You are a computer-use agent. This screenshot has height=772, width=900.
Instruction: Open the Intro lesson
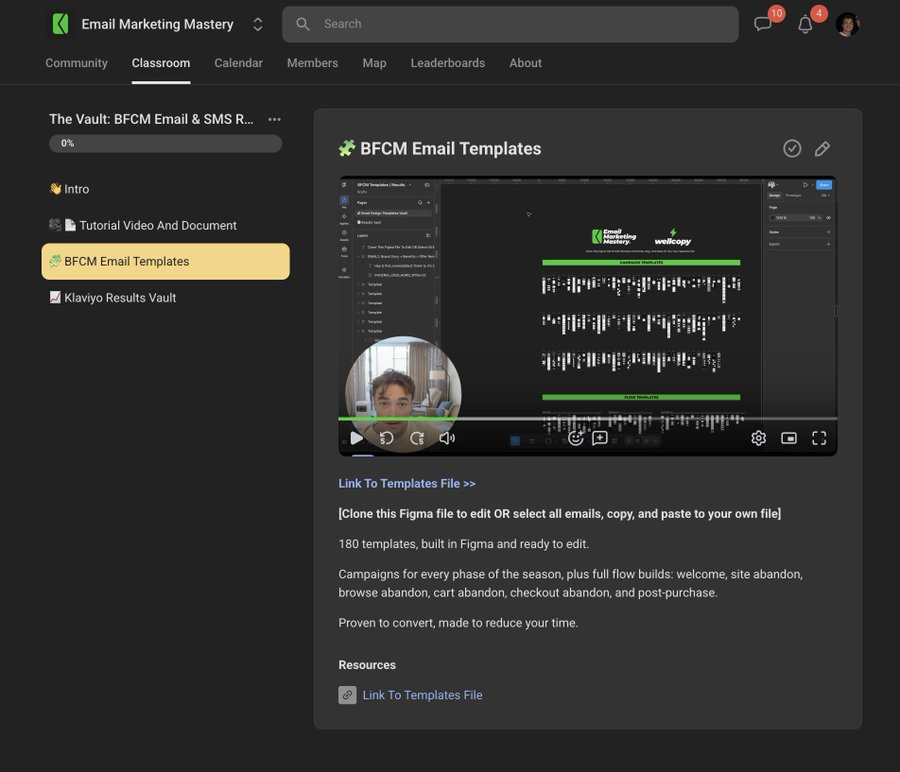coord(165,189)
